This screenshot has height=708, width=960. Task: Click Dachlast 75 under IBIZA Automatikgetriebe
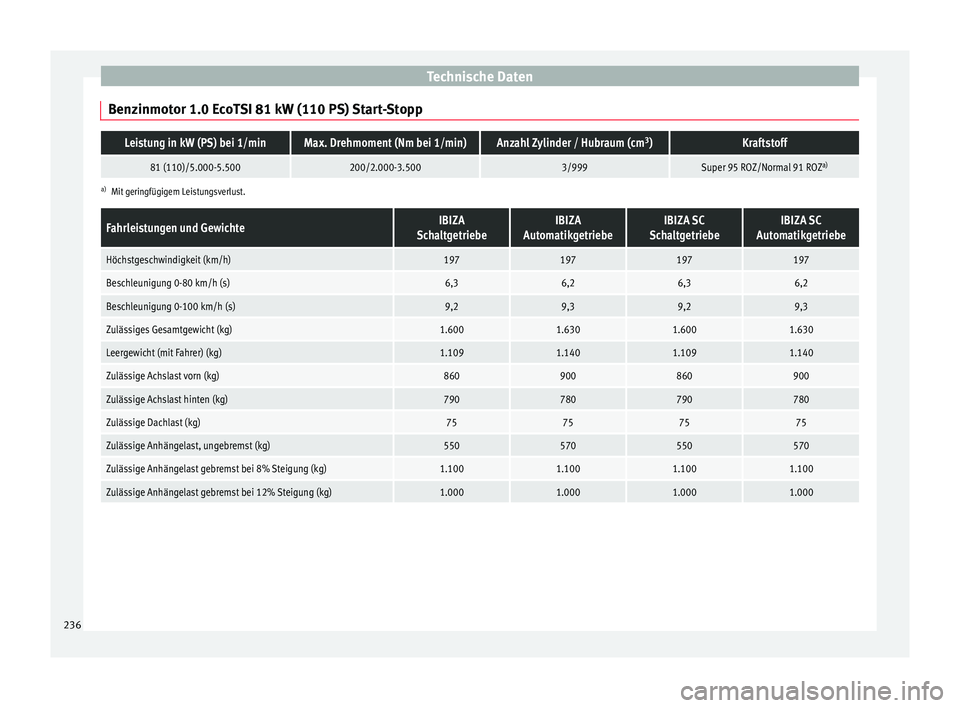click(x=568, y=423)
